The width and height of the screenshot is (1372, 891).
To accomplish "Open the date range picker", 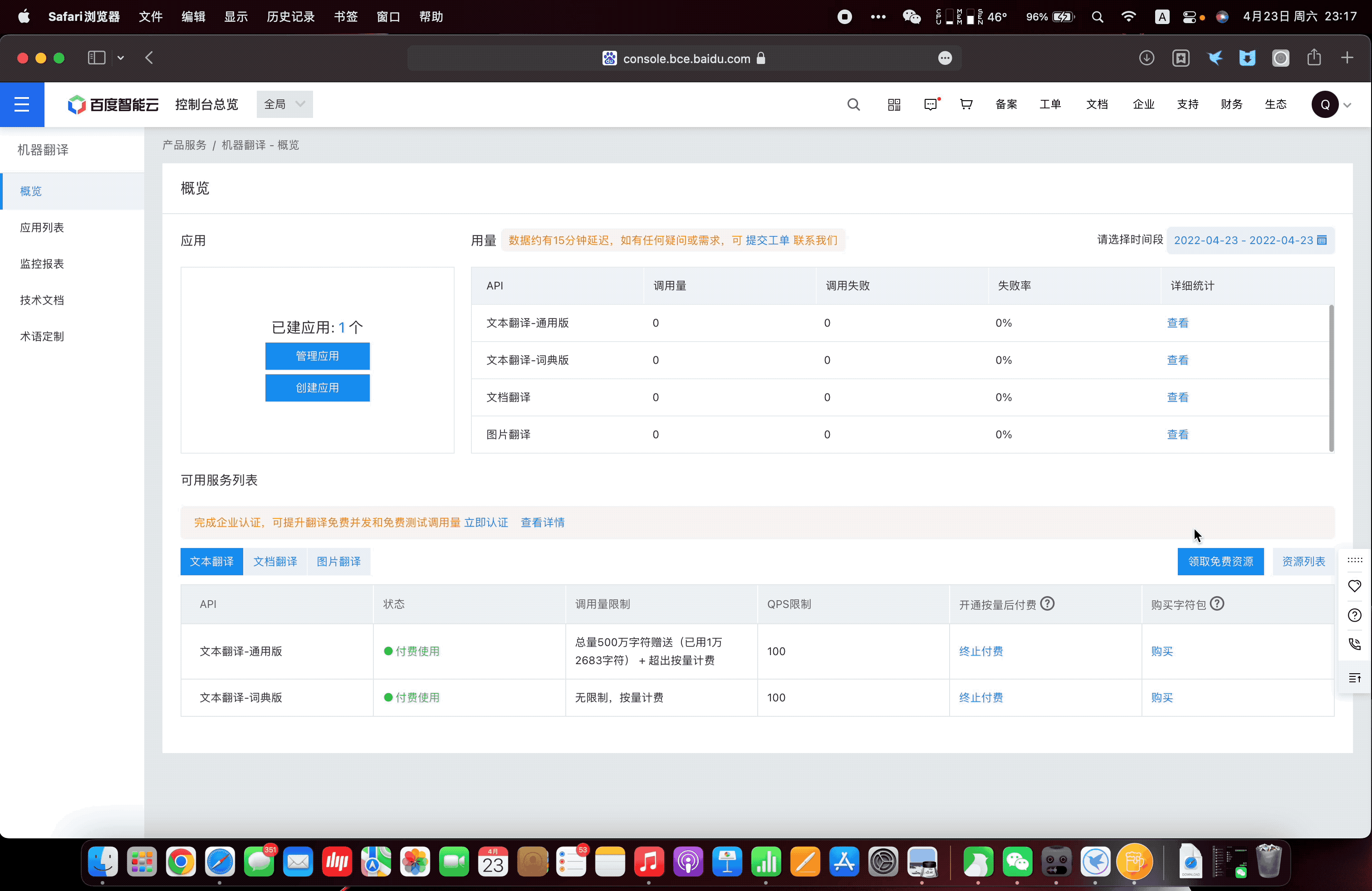I will click(x=1250, y=240).
